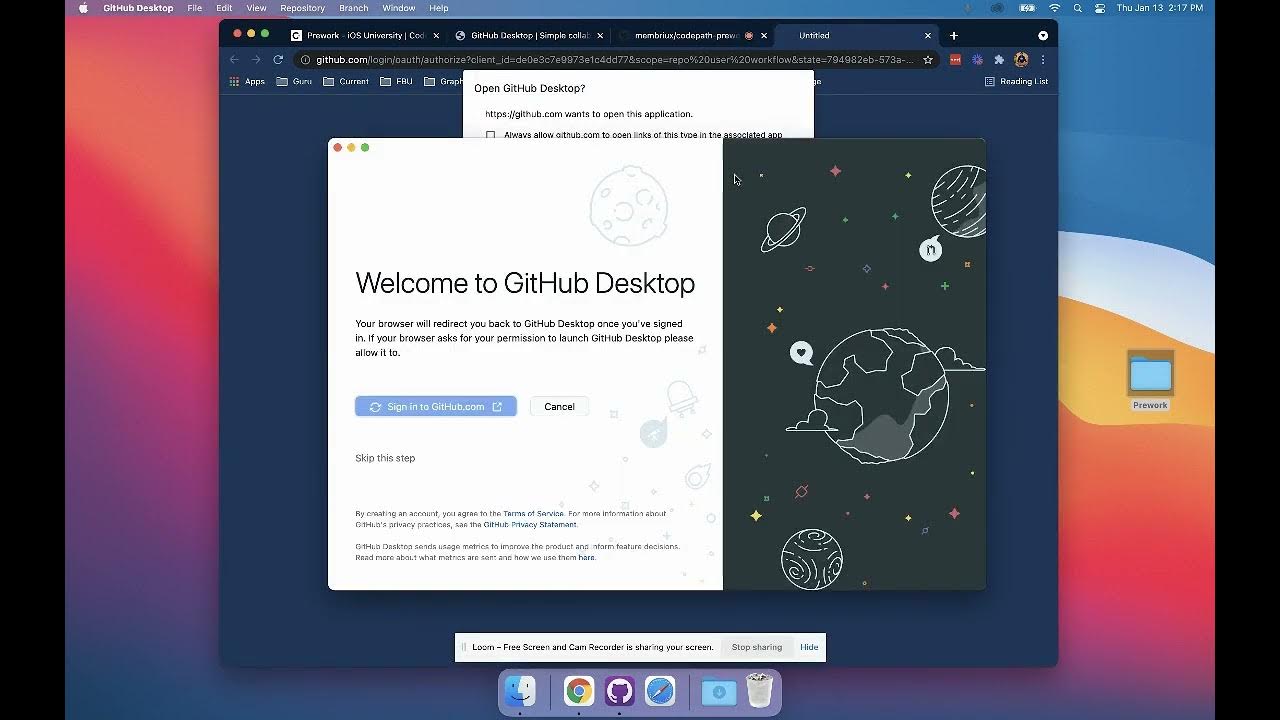Open the Chrome Extensions puzzle icon
The height and width of the screenshot is (720, 1280).
pyautogui.click(x=999, y=59)
